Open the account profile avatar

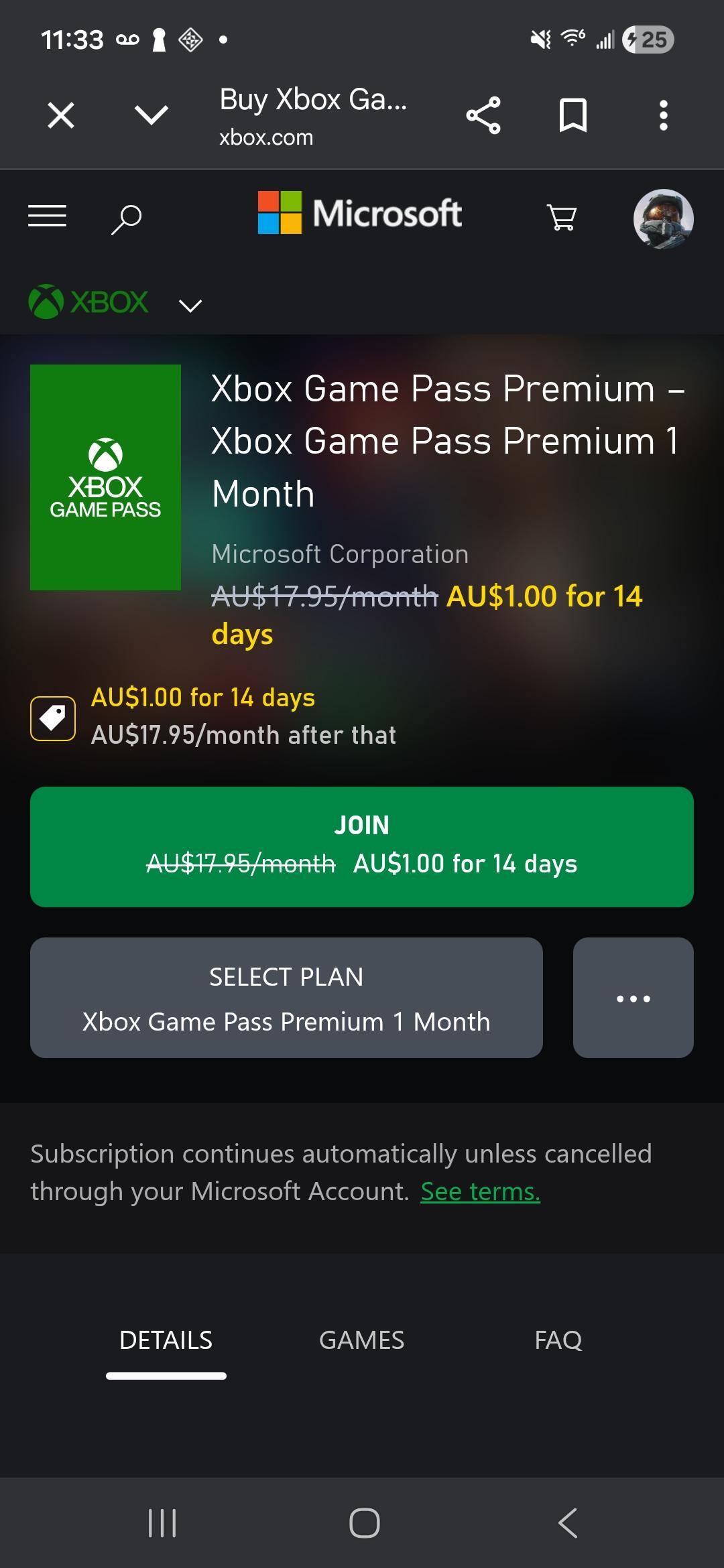click(663, 218)
